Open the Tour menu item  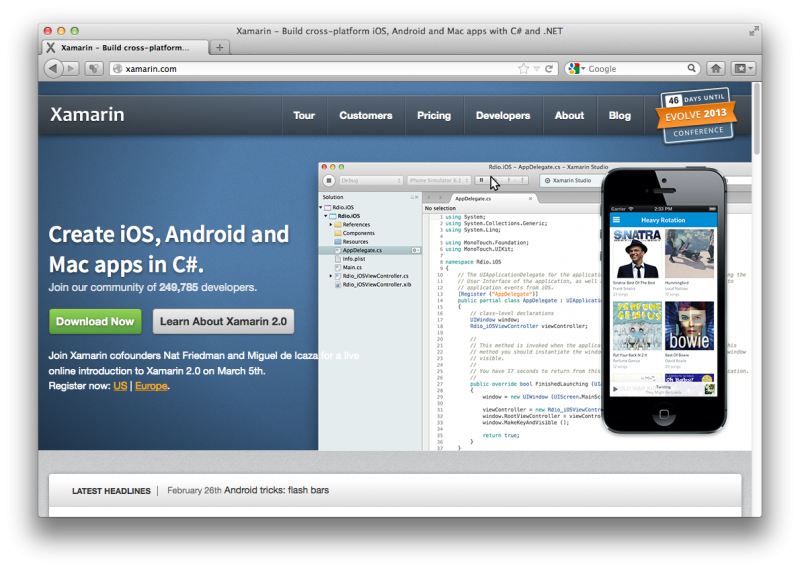[x=304, y=116]
